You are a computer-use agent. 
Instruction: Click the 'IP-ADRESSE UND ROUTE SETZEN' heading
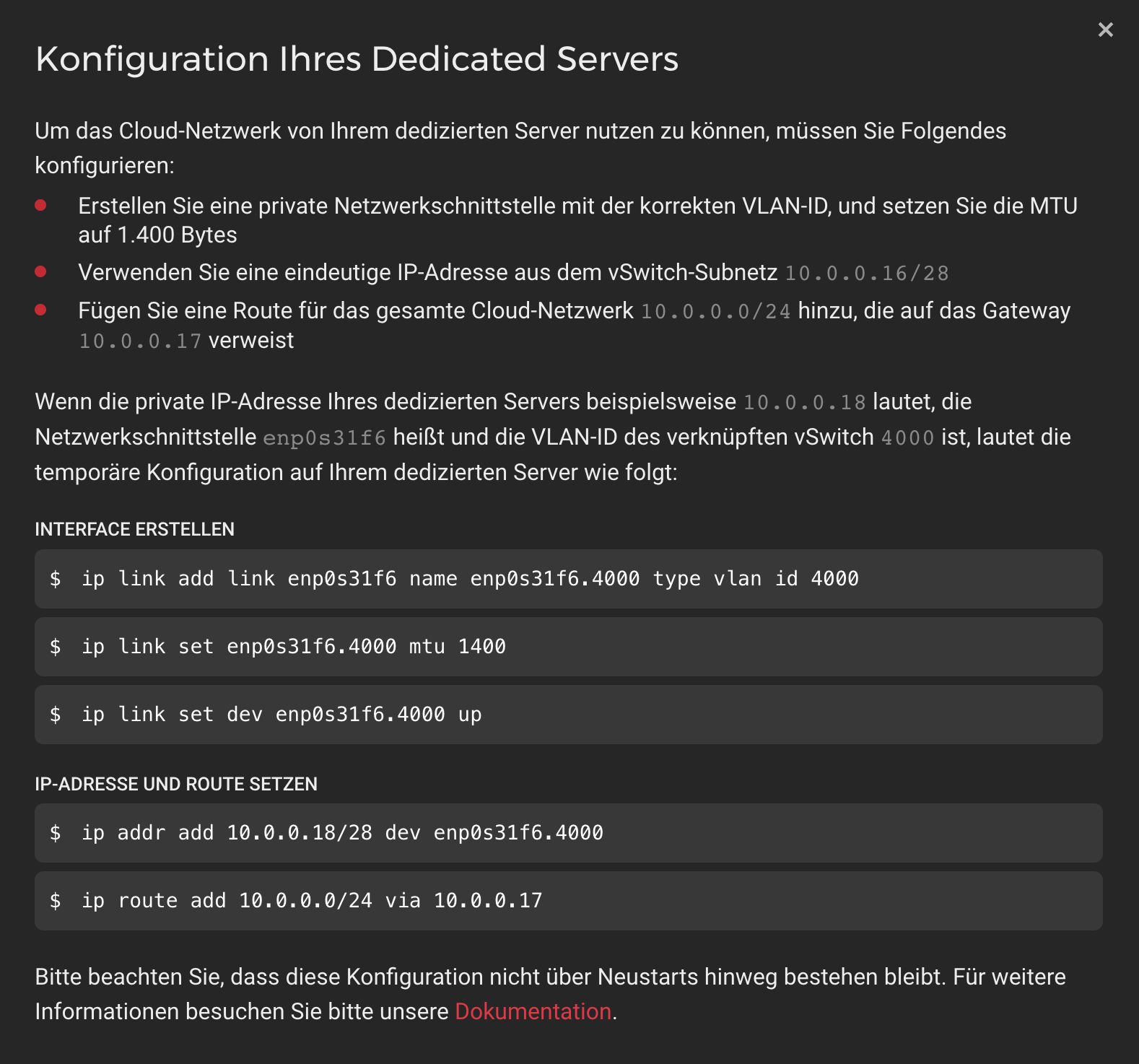(176, 784)
